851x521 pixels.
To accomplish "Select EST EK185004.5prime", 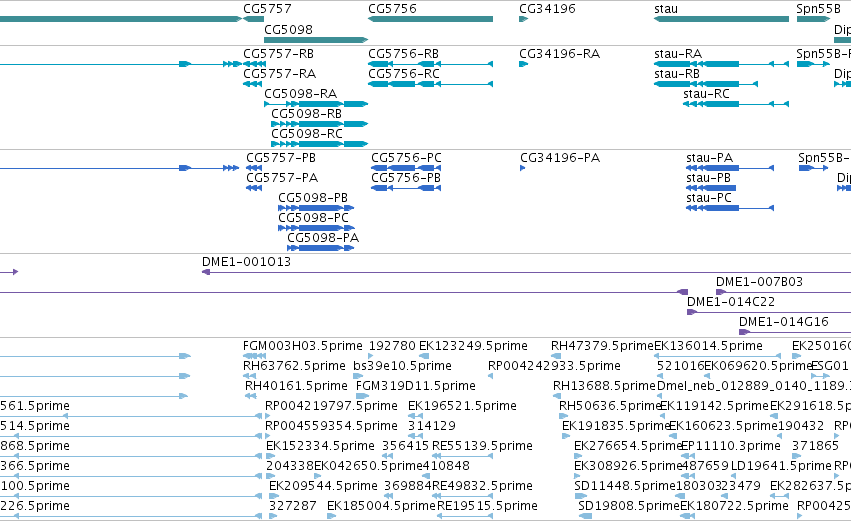I will 382,506.
